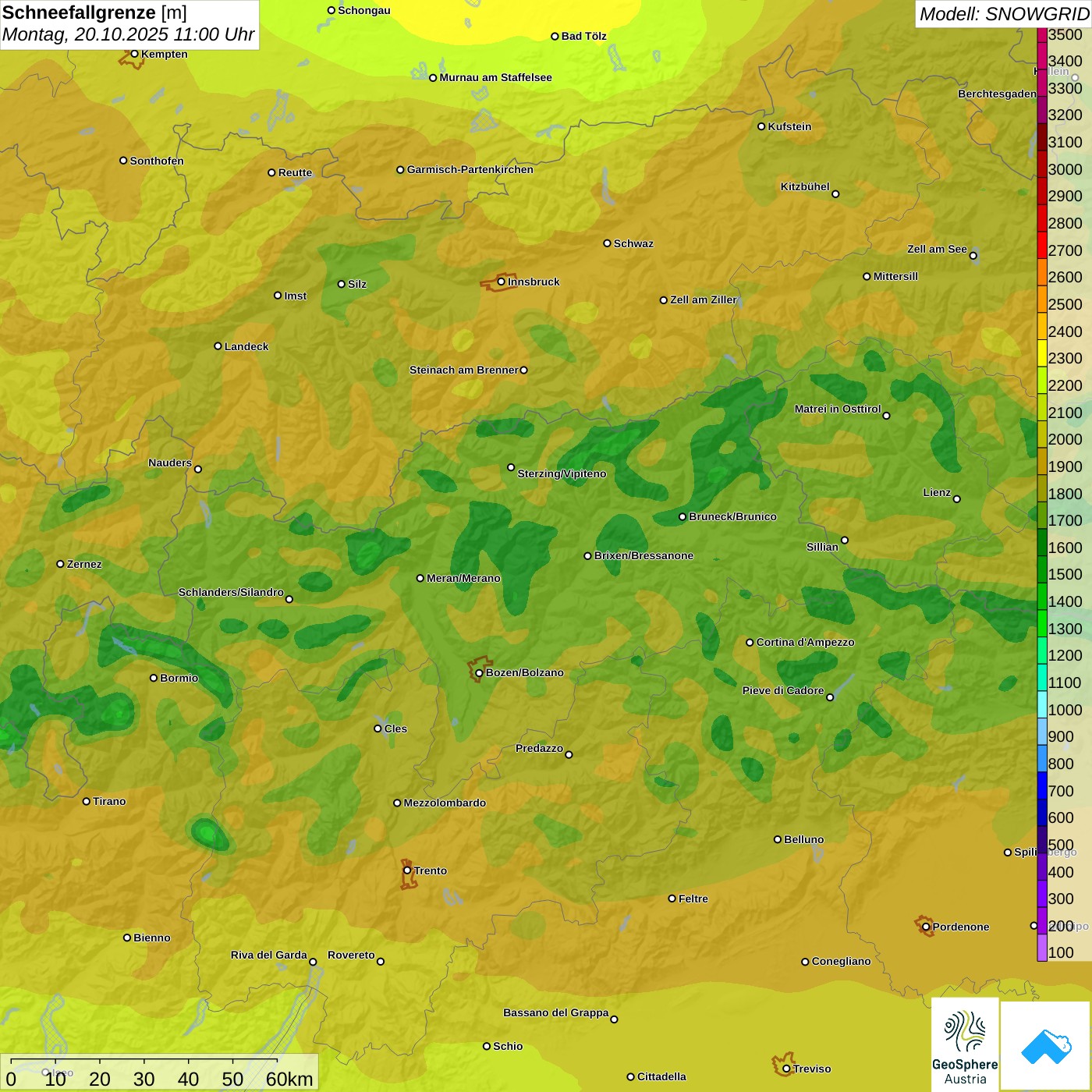This screenshot has width=1092, height=1092.
Task: Click the Bormio location dot
Action: click(154, 678)
